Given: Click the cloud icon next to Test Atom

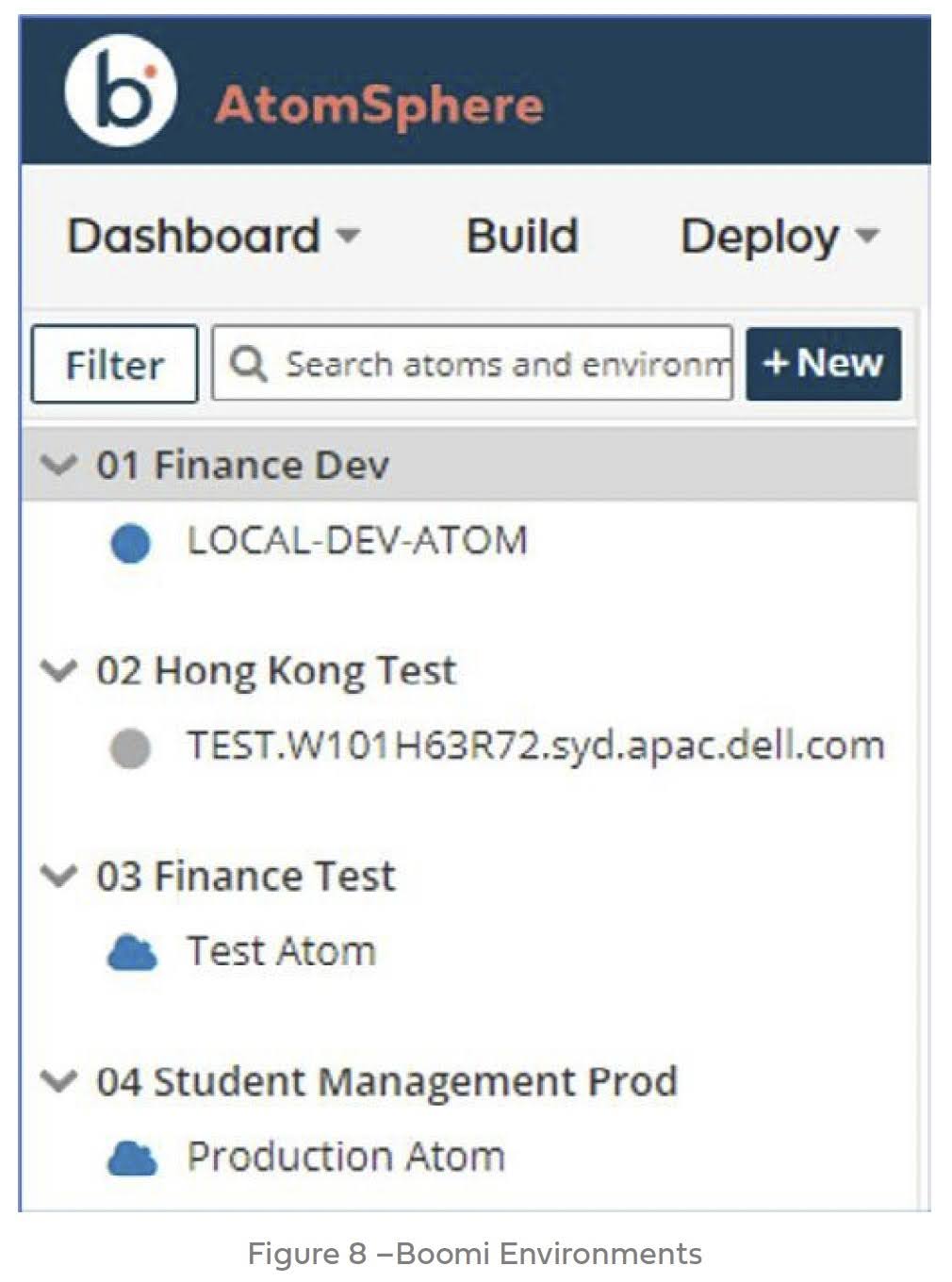Looking at the screenshot, I should pyautogui.click(x=132, y=953).
